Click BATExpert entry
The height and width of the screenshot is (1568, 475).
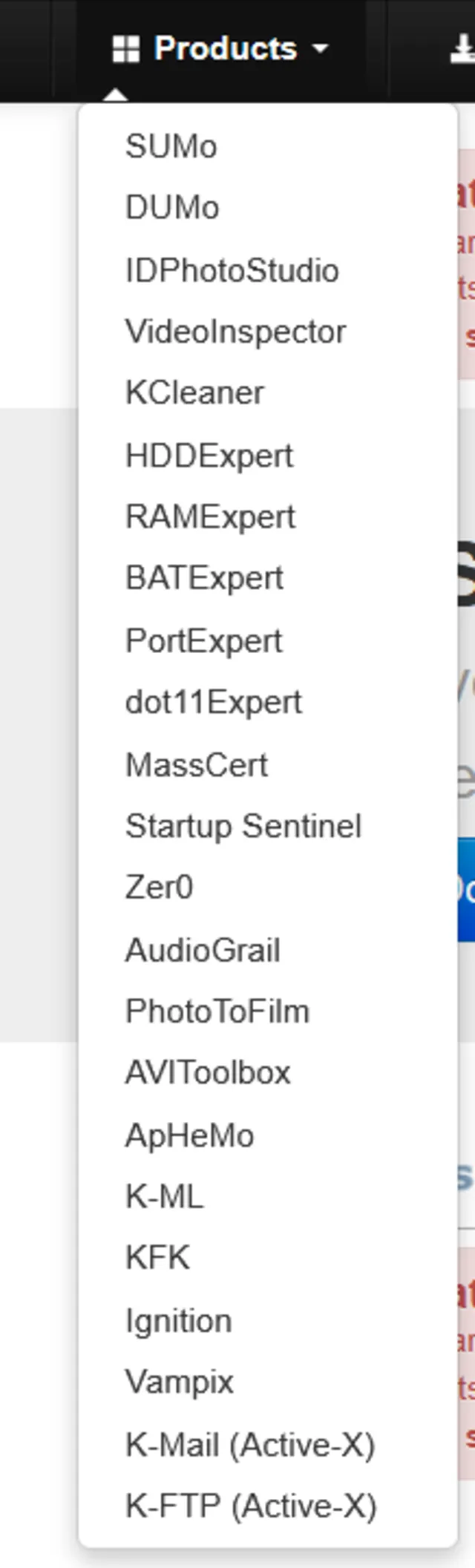point(205,579)
